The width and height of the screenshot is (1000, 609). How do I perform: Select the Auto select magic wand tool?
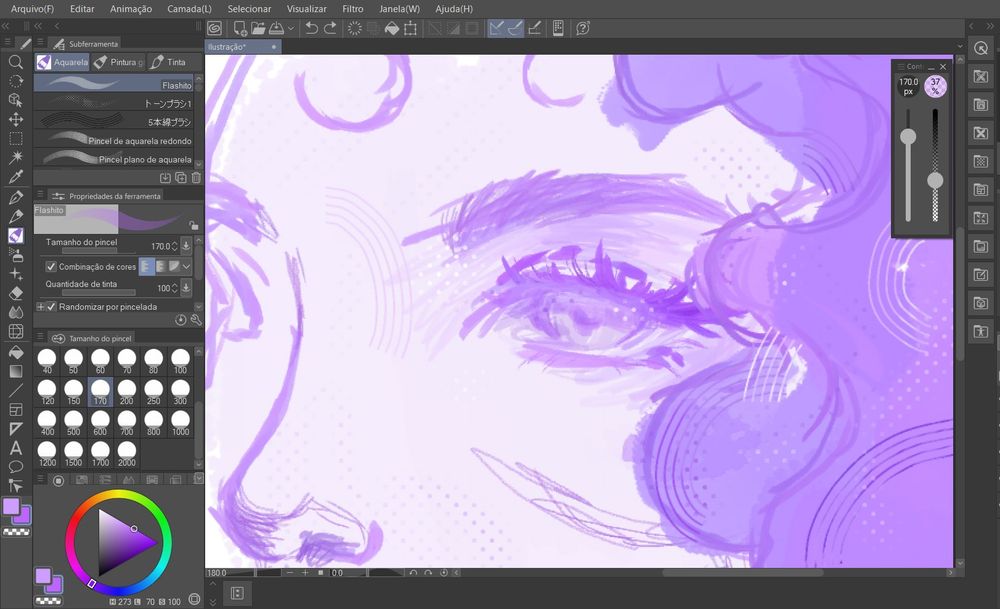(16, 157)
